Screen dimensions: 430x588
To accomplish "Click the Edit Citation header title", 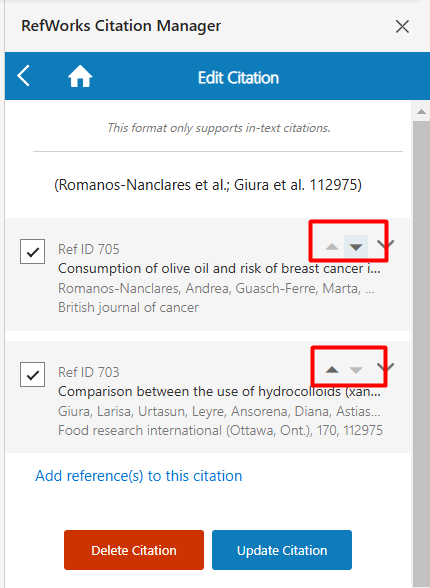I will (x=238, y=78).
